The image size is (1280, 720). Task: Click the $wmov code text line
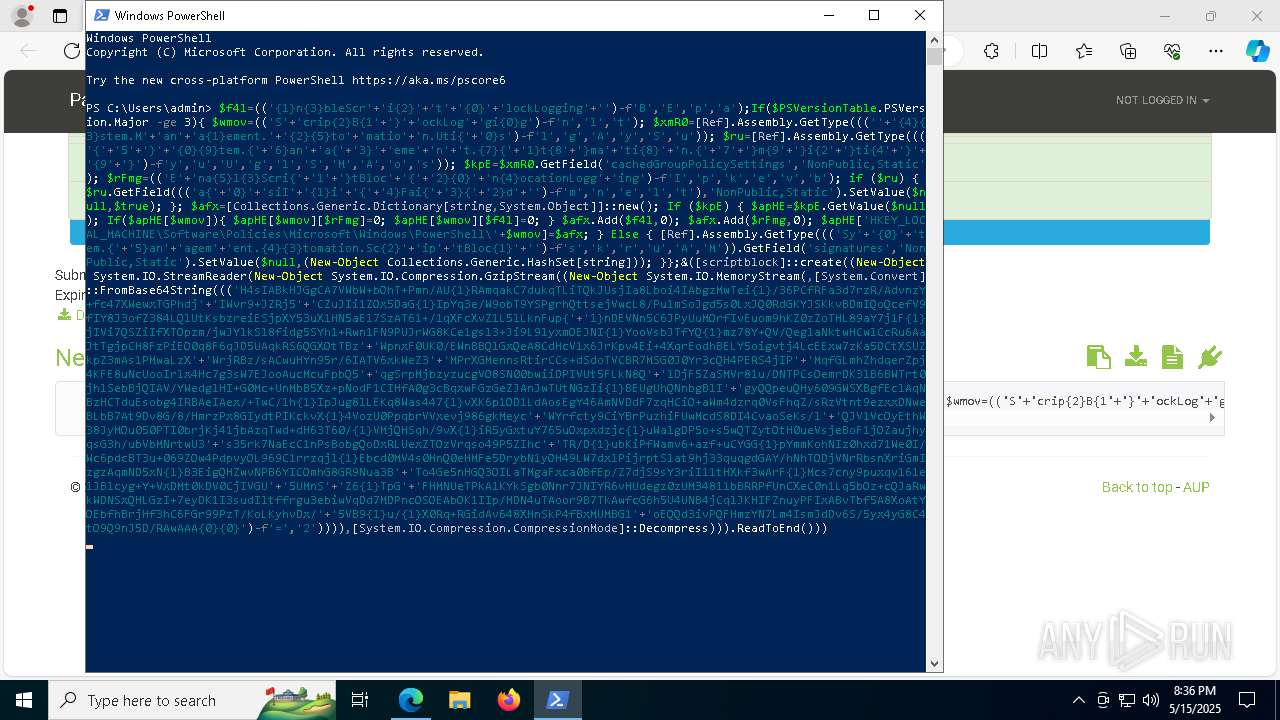pos(1084,401)
